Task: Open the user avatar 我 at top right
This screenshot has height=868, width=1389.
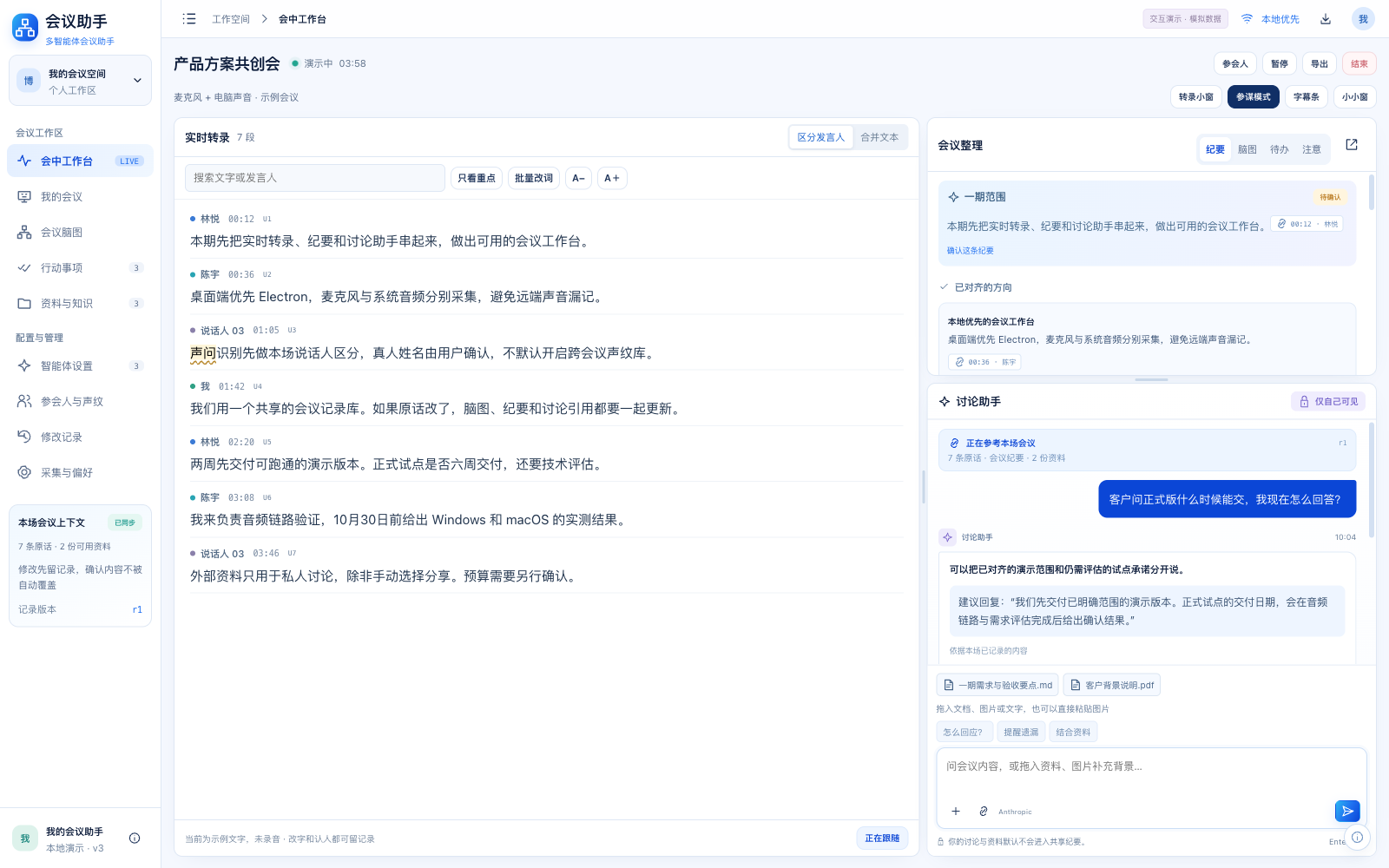Action: pyautogui.click(x=1363, y=19)
